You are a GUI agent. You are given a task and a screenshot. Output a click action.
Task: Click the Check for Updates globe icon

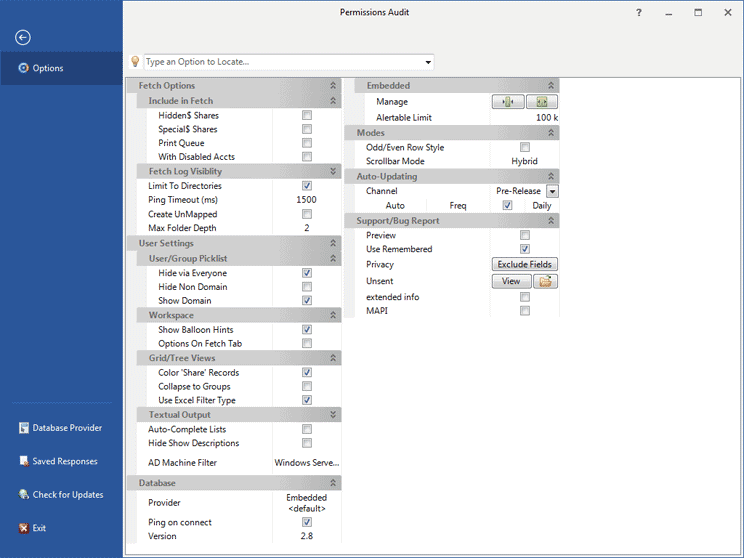(23, 494)
